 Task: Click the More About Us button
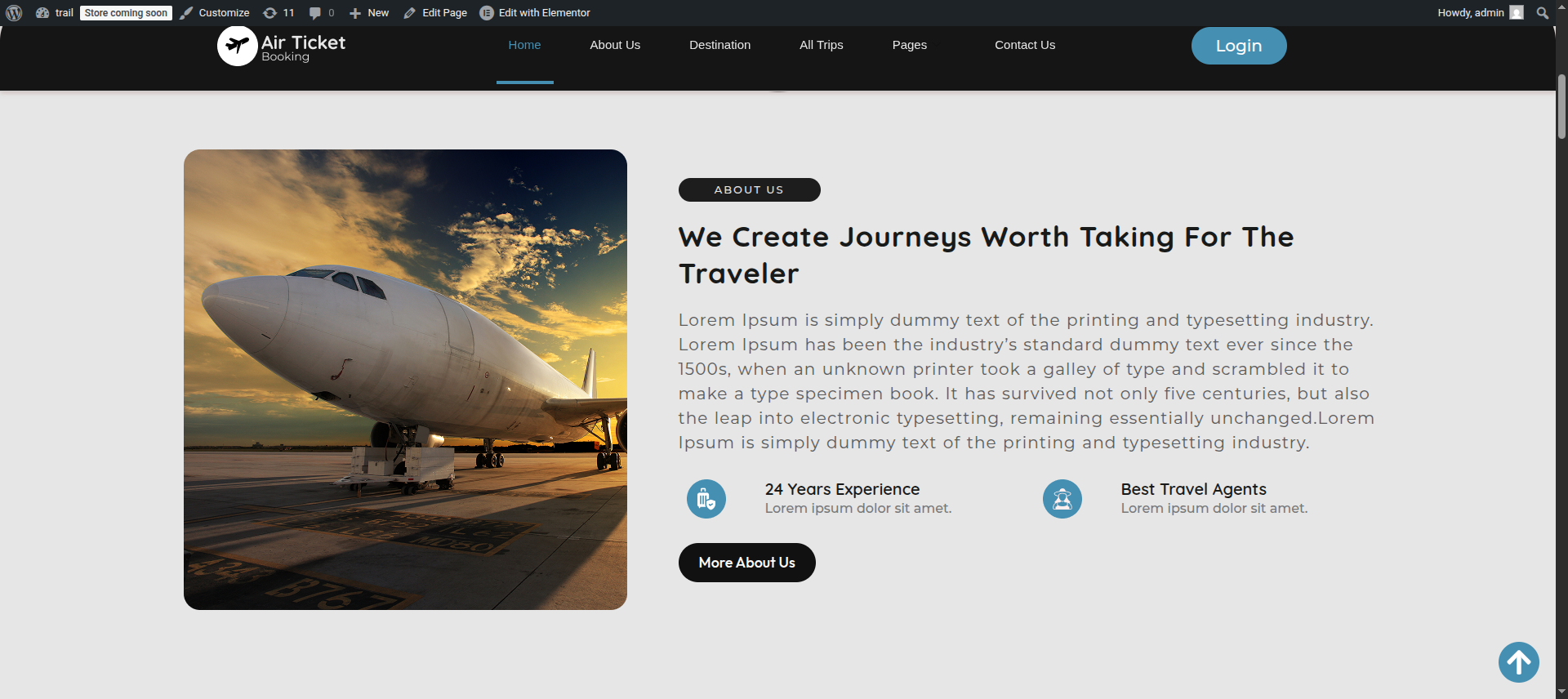click(747, 563)
